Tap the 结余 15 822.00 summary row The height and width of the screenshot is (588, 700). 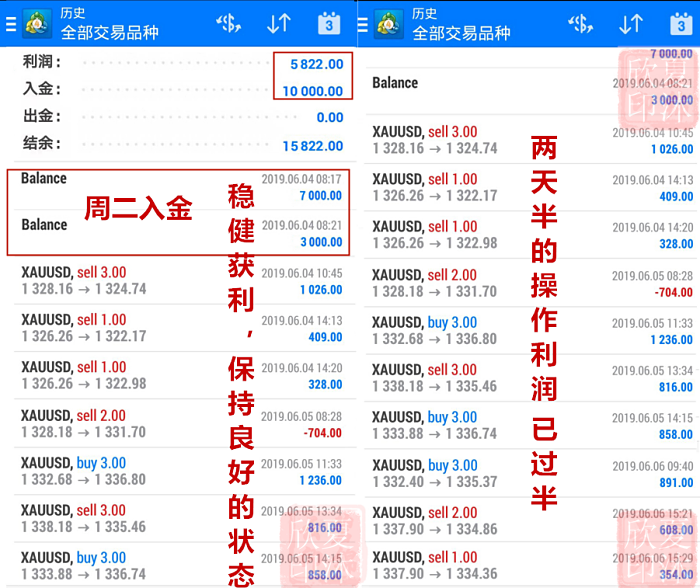click(x=182, y=145)
